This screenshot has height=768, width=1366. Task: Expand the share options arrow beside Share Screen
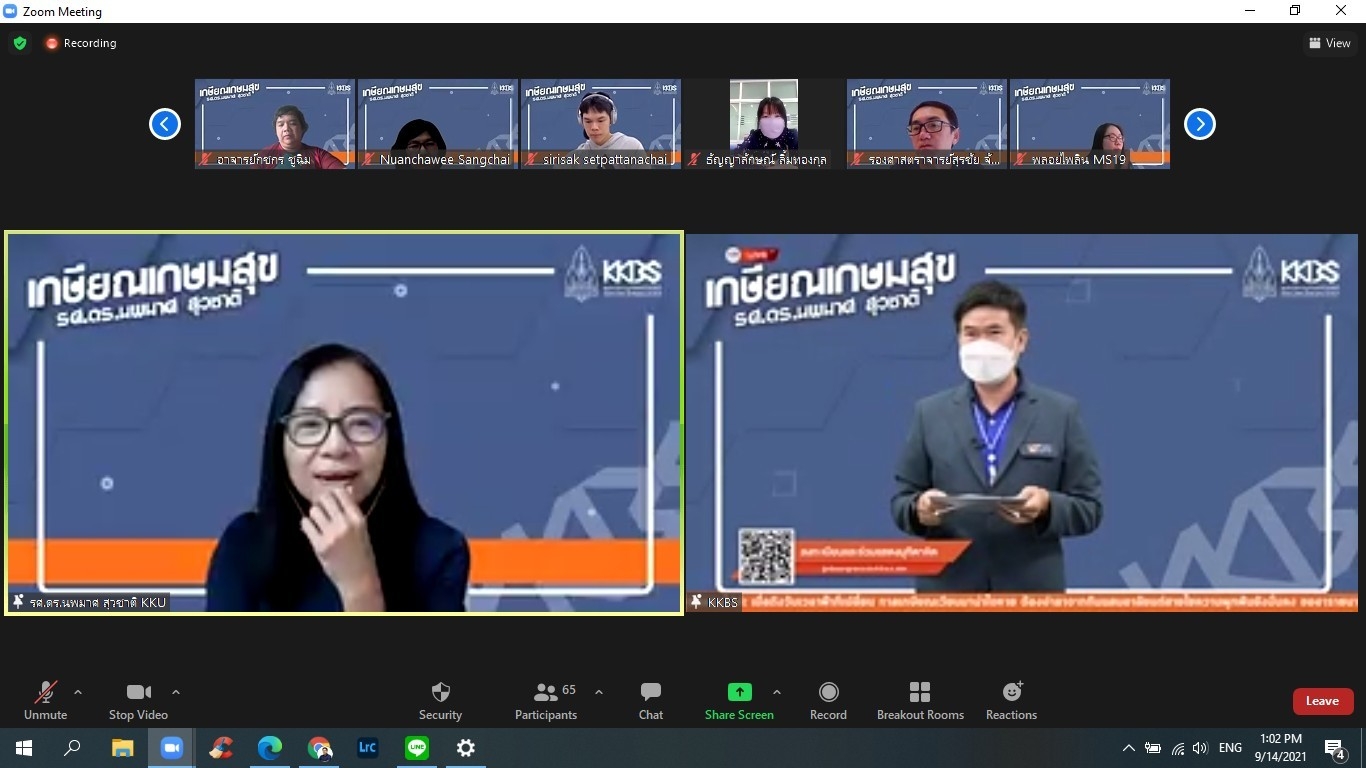coord(777,692)
